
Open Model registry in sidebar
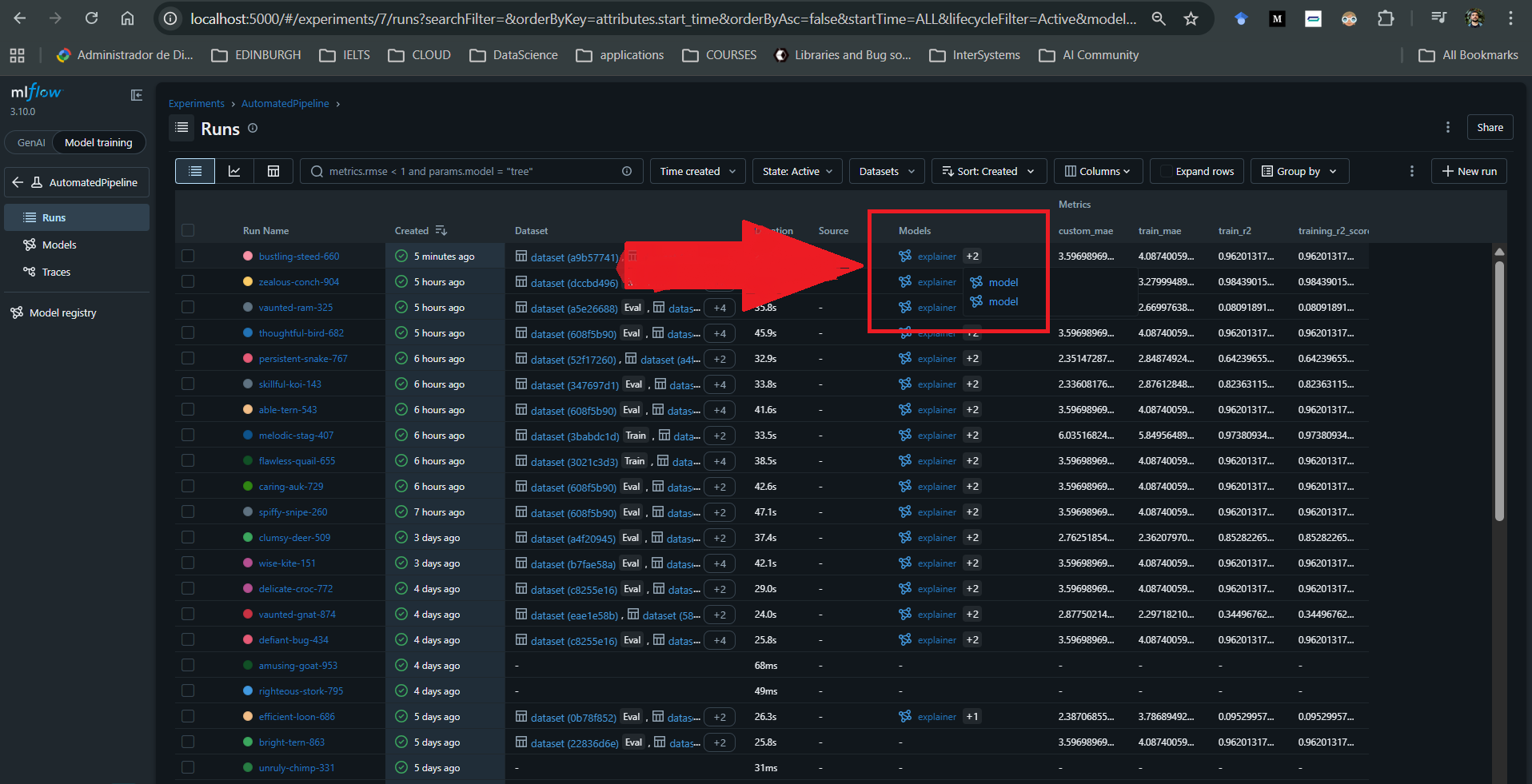[62, 312]
